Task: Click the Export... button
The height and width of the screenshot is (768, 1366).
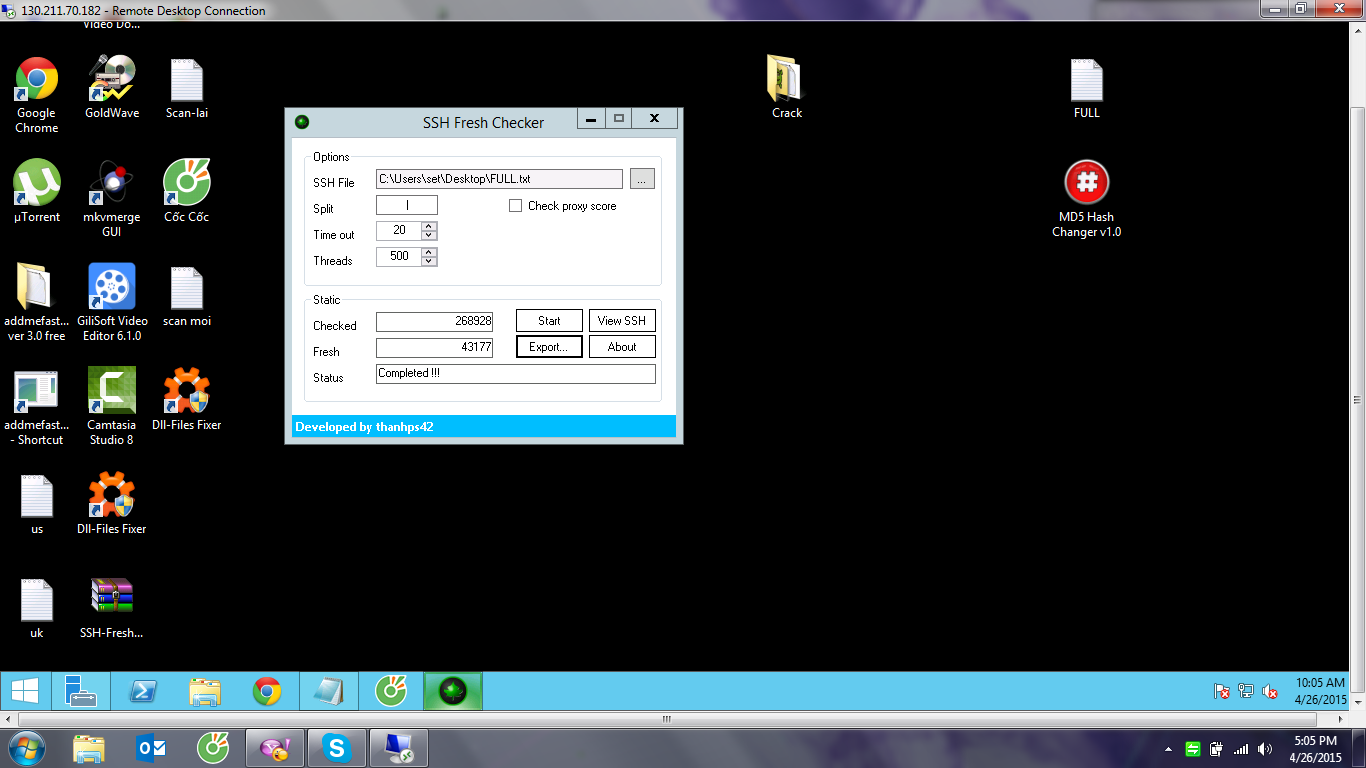Action: 549,347
